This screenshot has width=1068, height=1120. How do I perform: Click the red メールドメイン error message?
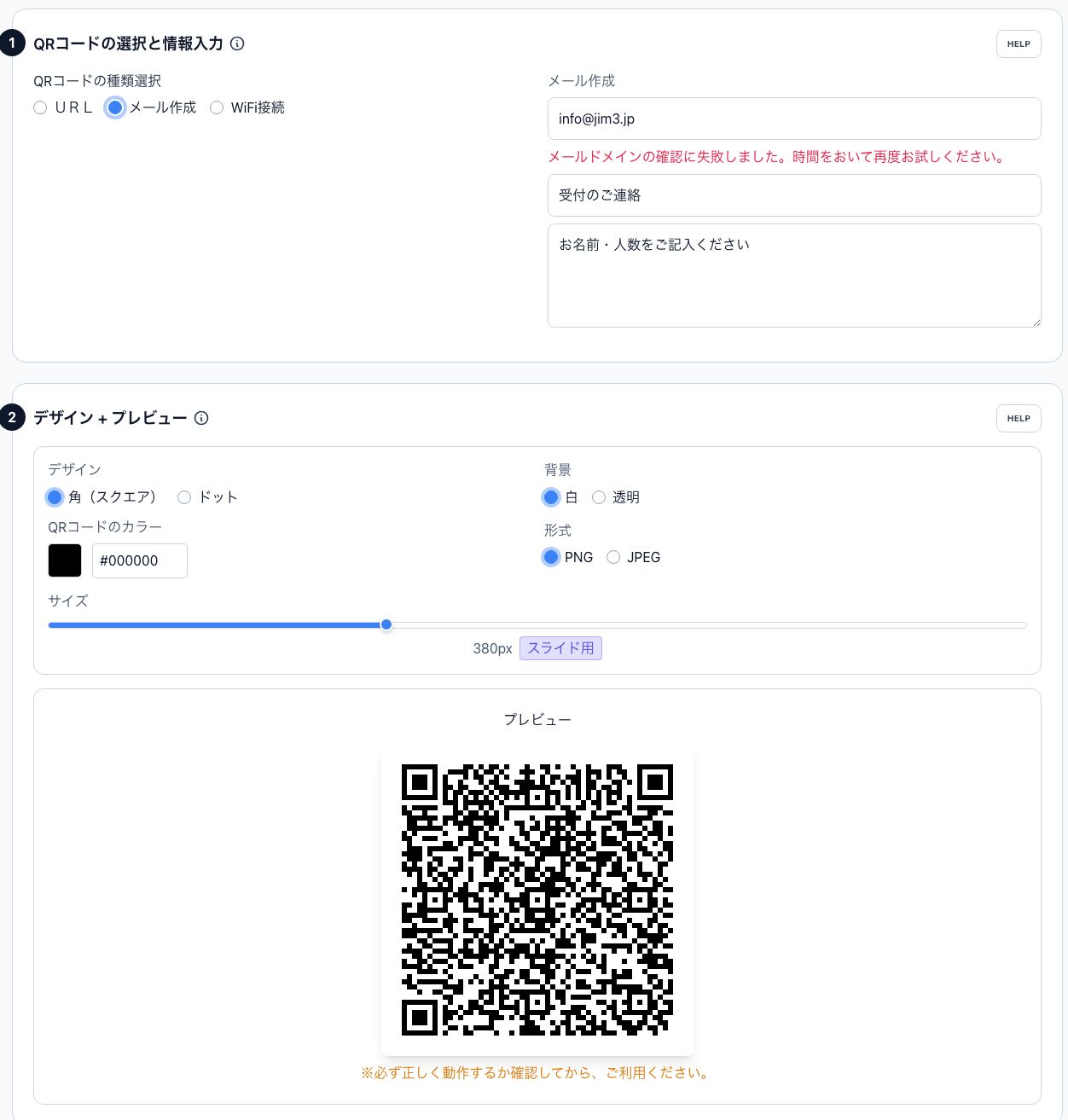click(779, 157)
